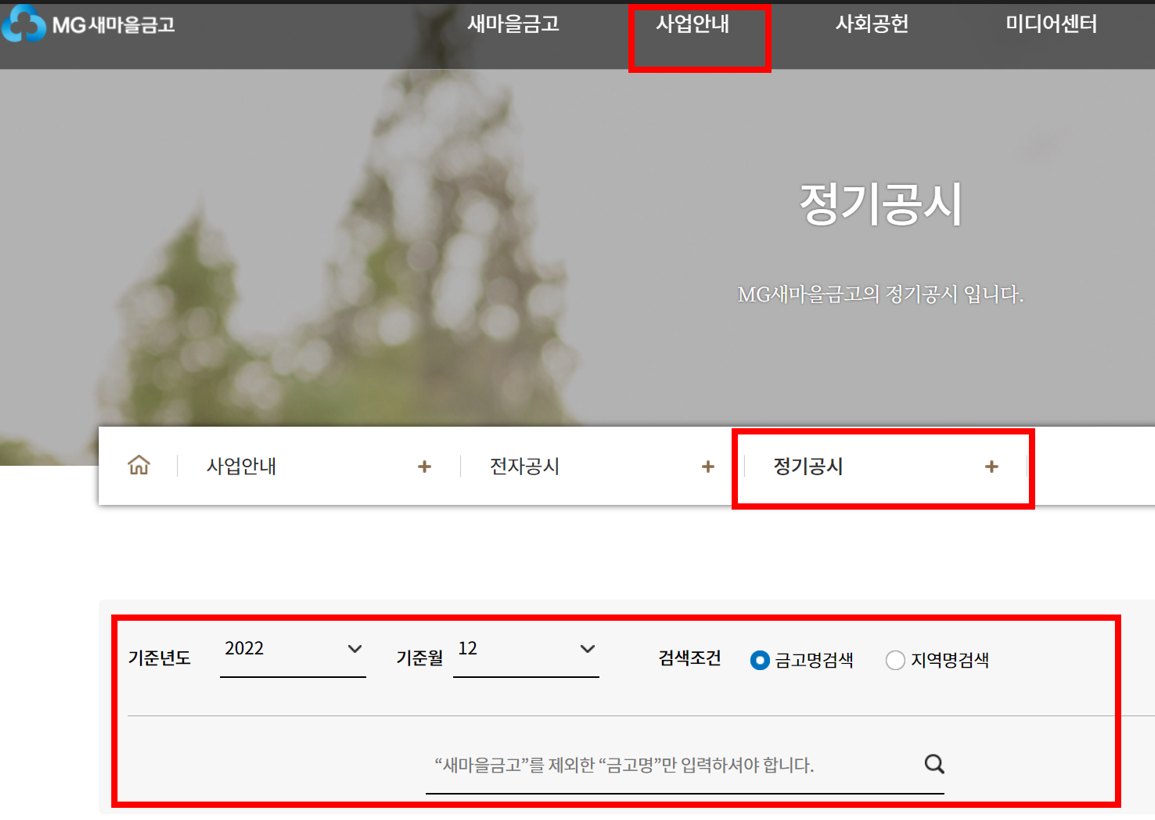Click the 정기공시 page heading
This screenshot has width=1155, height=820.
point(880,204)
